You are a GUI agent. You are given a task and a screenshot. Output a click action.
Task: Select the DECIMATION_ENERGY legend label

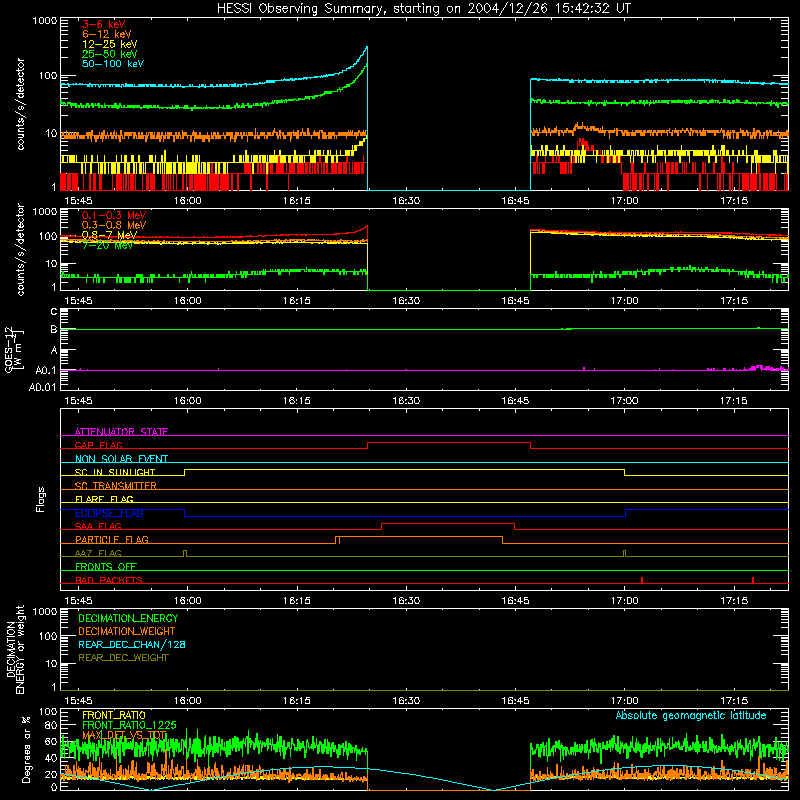[x=128, y=618]
